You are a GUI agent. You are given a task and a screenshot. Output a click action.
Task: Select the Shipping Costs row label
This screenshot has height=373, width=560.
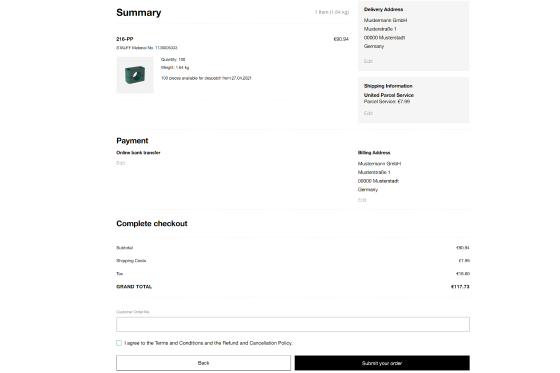pos(131,260)
